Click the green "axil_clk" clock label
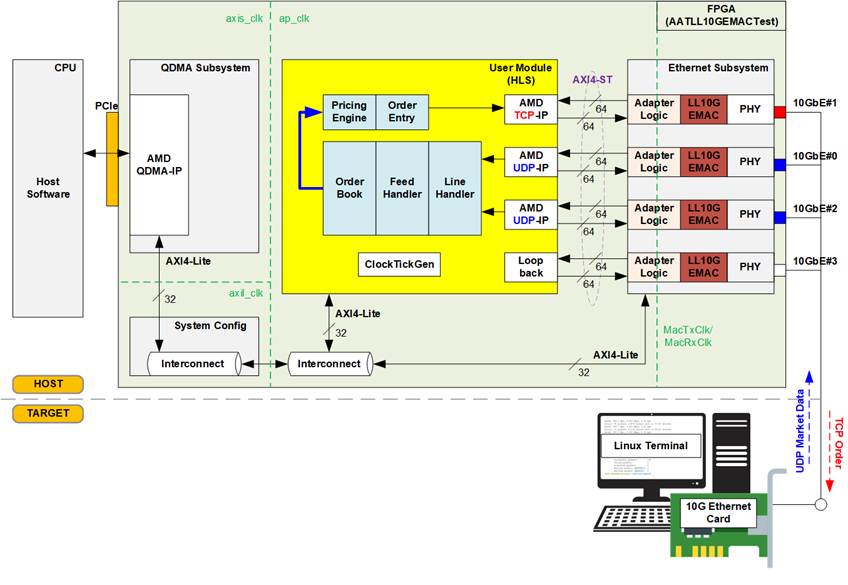Screen dimensions: 848x585 [x=246, y=293]
